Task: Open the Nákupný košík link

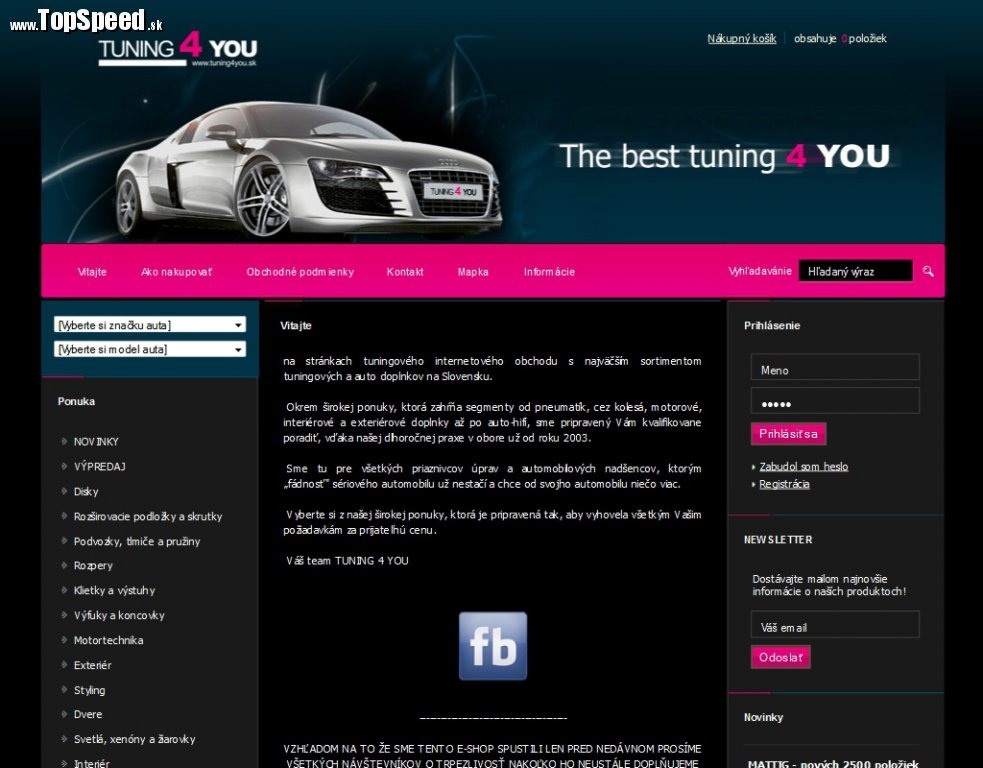Action: coord(742,38)
